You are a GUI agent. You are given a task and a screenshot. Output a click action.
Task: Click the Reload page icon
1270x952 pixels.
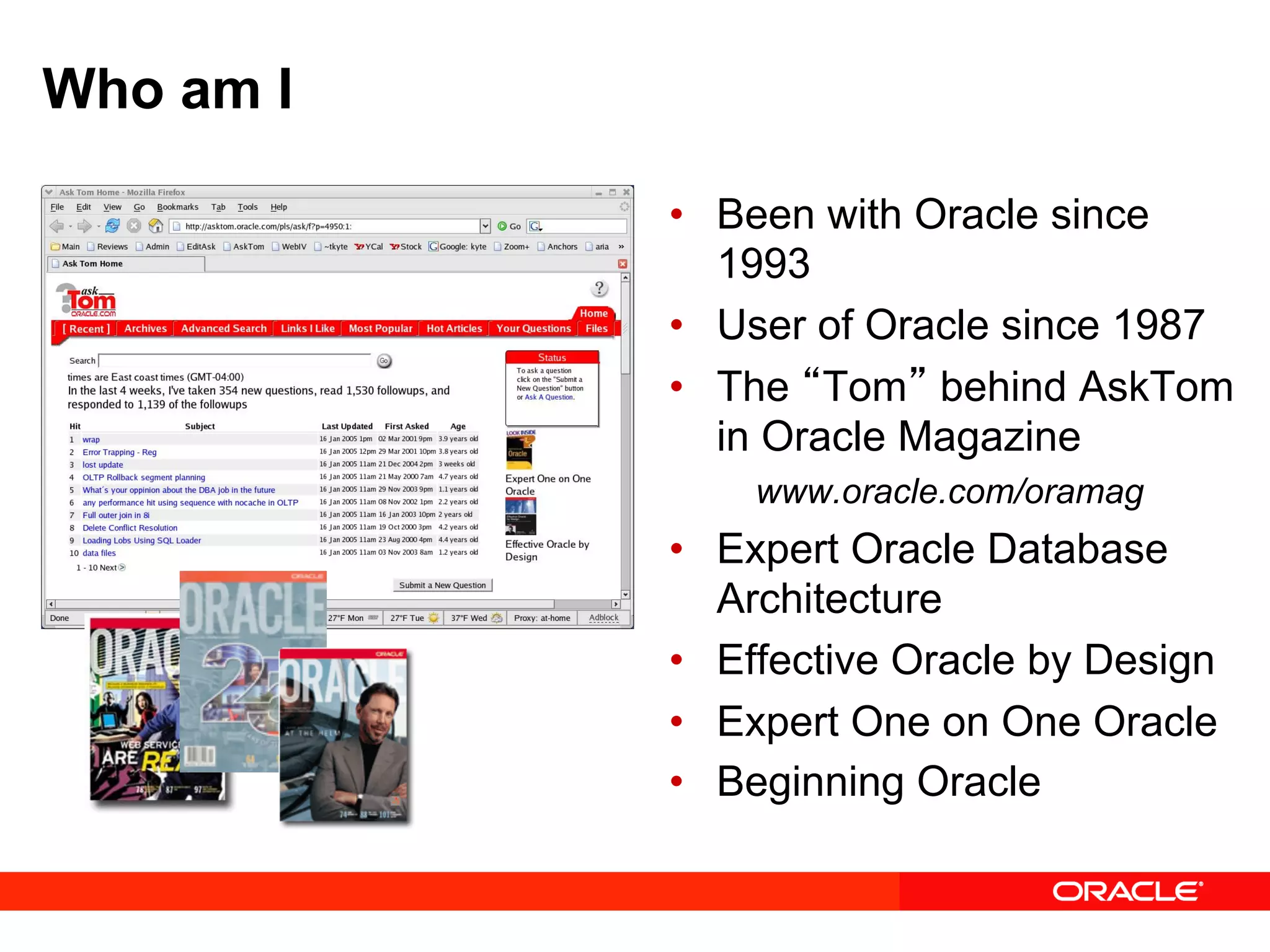click(112, 226)
